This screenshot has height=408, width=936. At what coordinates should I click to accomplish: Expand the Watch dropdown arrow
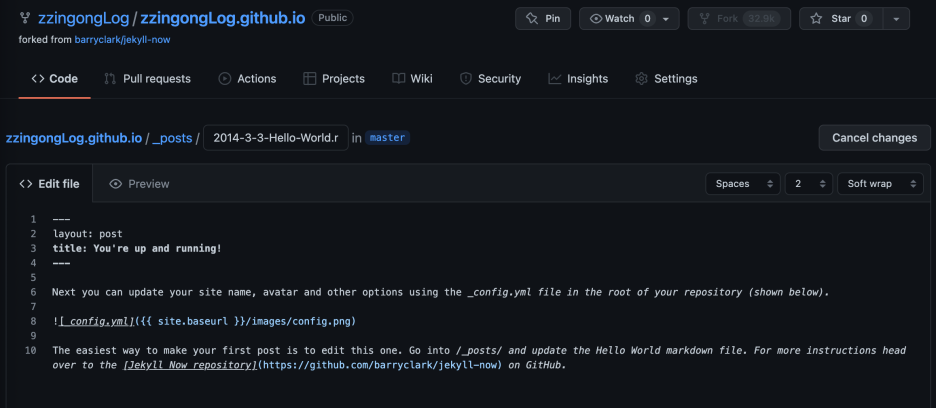point(666,19)
